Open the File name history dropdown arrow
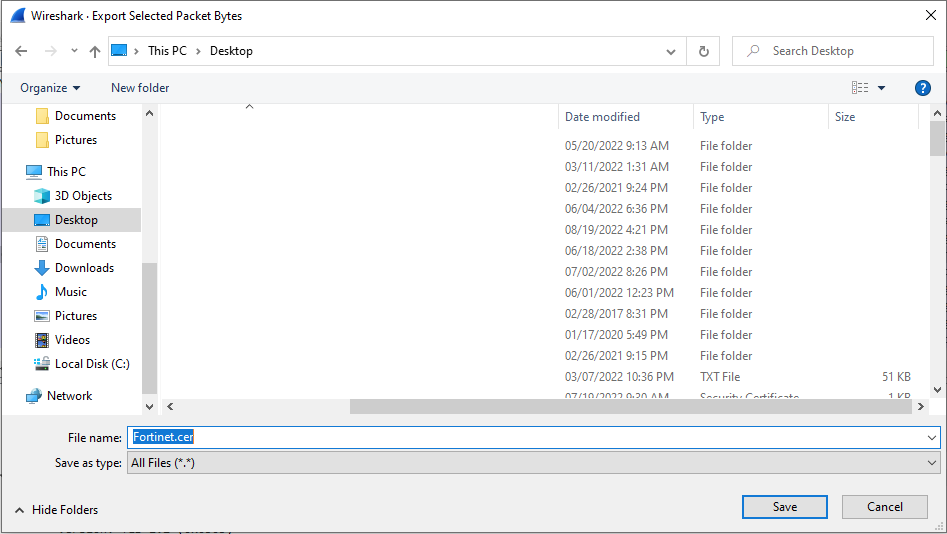Screen dimensions: 947x534 [x=933, y=437]
